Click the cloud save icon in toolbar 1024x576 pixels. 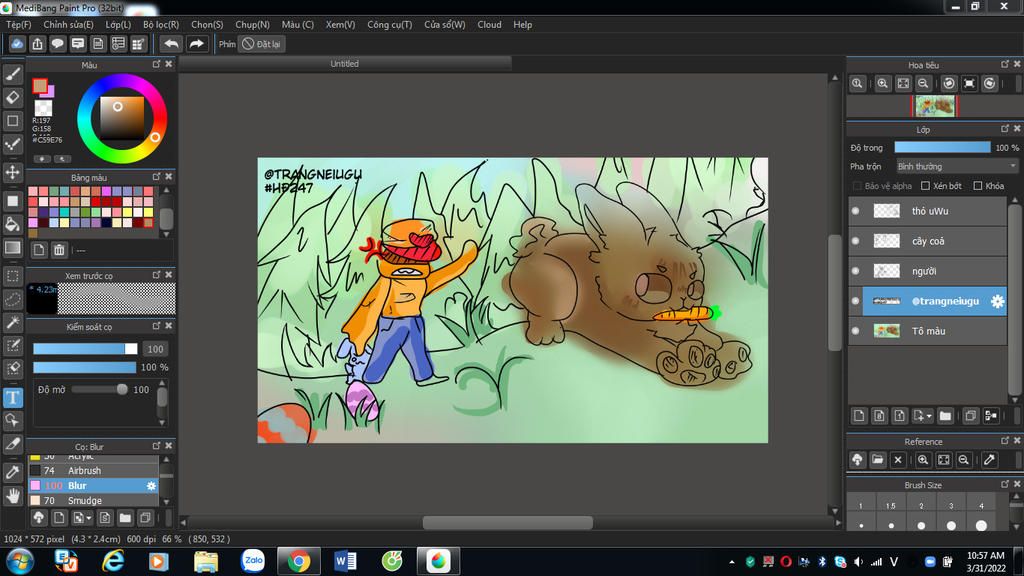17,44
